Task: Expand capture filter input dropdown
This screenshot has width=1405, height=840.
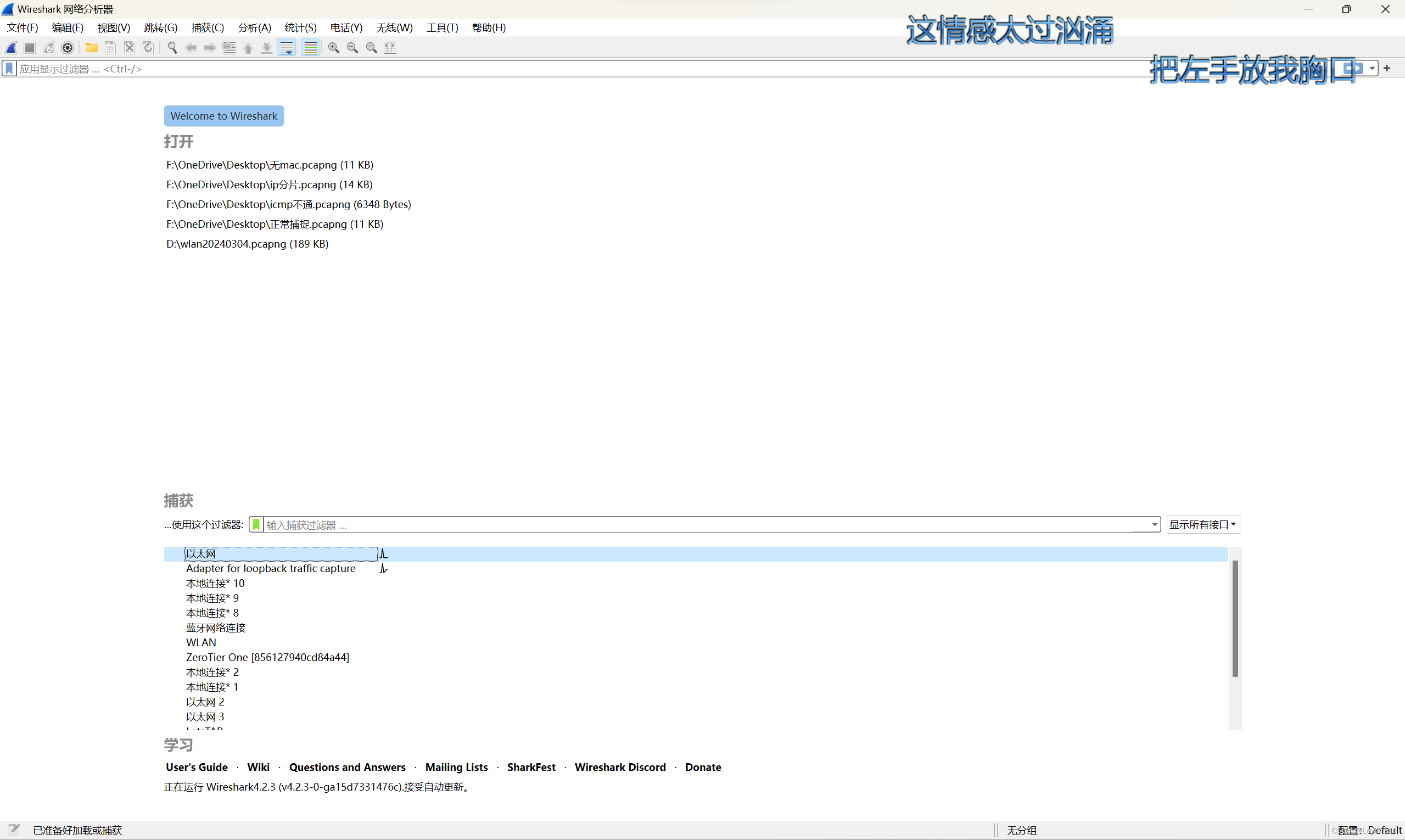Action: (1153, 525)
